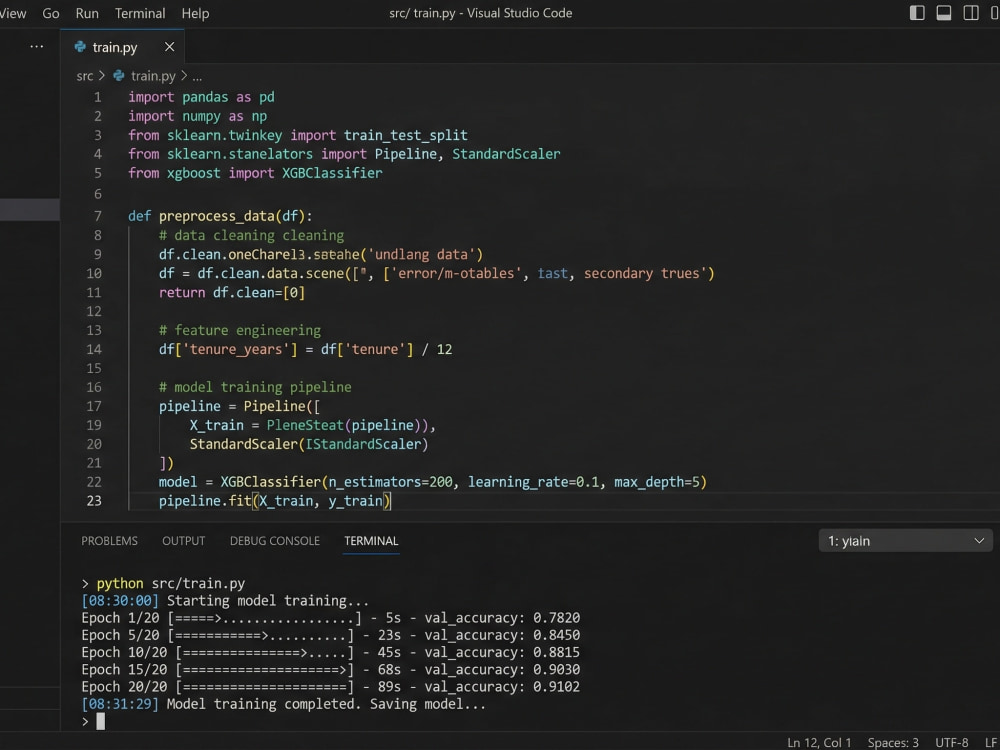Open the Go menu
This screenshot has width=1000, height=750.
pyautogui.click(x=51, y=13)
